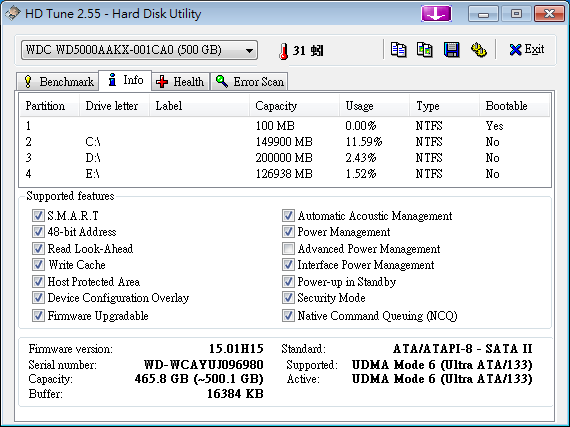
Task: Toggle the Write Cache checkbox
Action: click(38, 265)
